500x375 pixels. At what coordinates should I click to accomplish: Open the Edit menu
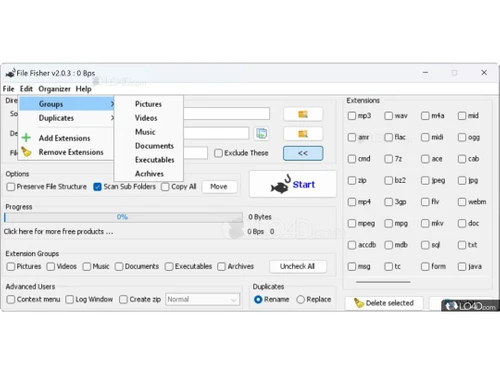point(26,89)
